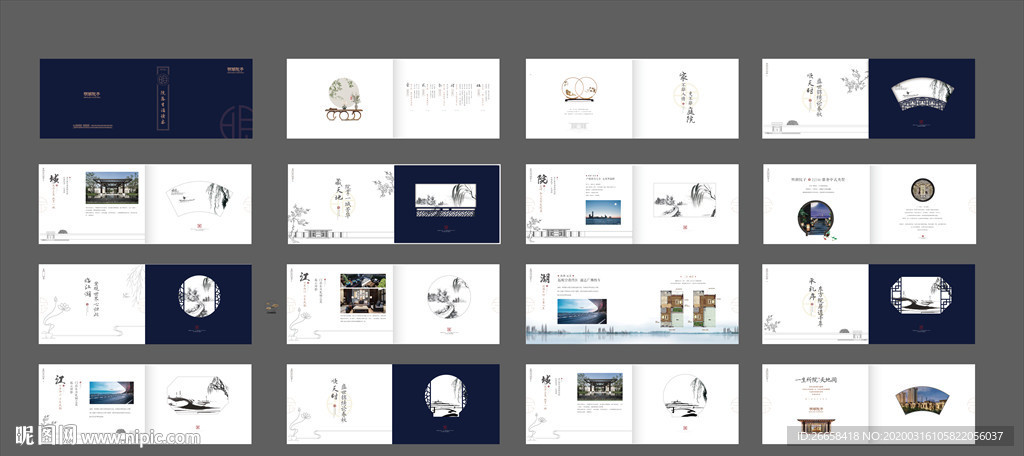This screenshot has height=456, width=1024.
Task: Select the round moon-gate window on a navy page
Action: point(445,396)
